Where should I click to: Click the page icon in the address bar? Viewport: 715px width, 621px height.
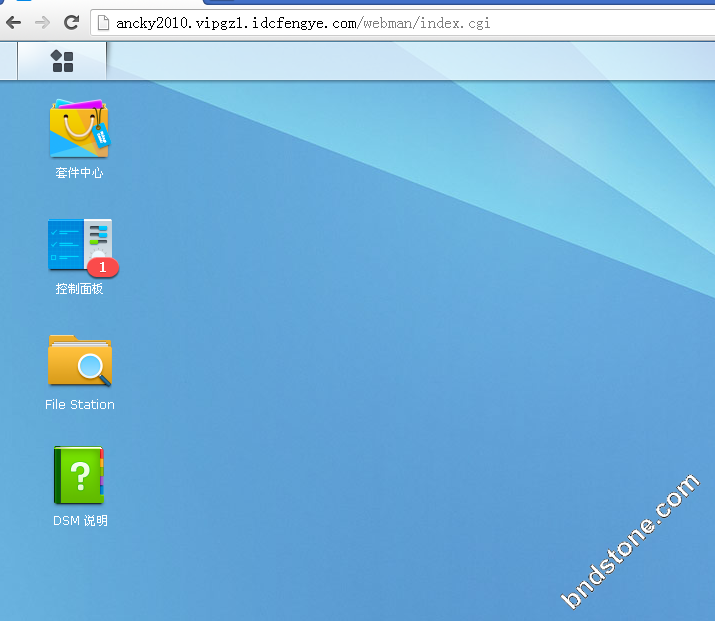click(104, 22)
